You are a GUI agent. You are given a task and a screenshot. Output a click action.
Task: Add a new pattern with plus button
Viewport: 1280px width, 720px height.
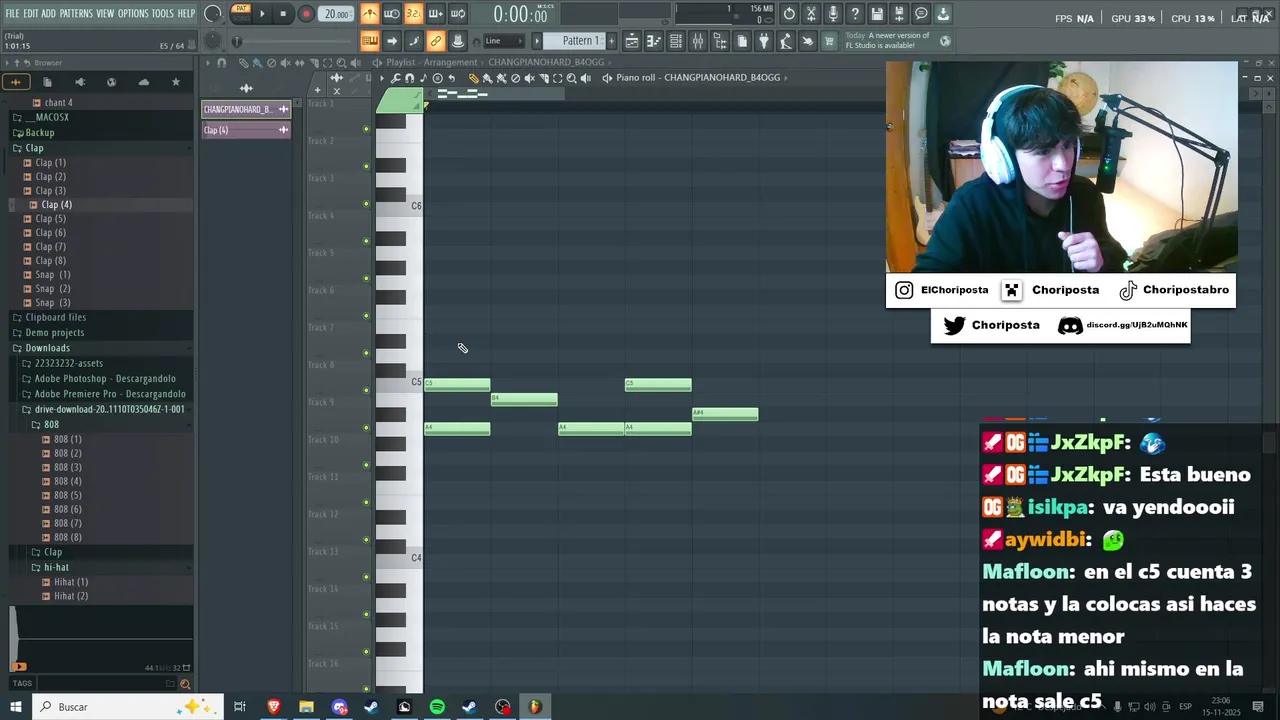[611, 41]
